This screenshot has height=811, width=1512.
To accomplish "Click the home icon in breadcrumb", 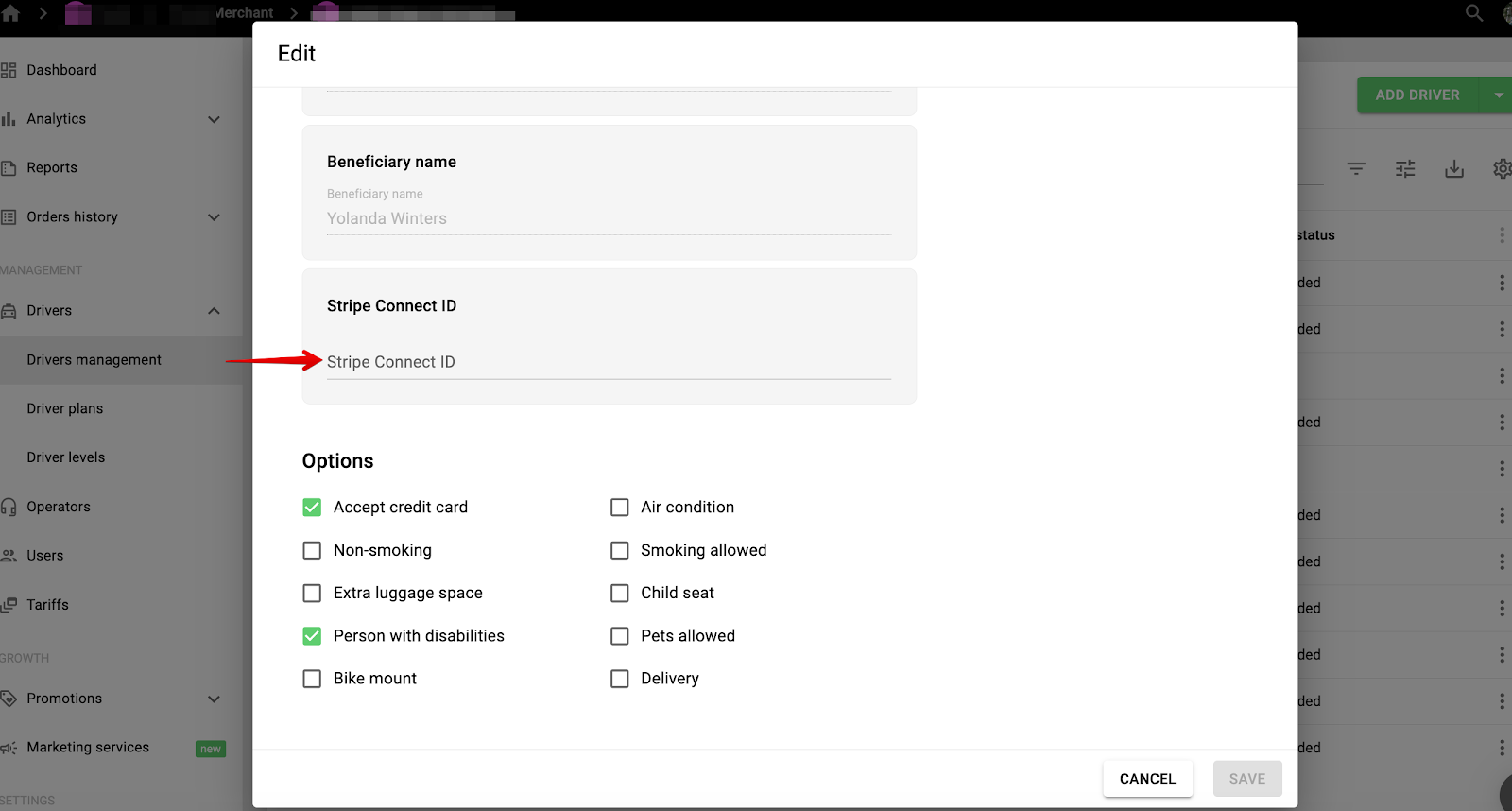I will pos(11,13).
